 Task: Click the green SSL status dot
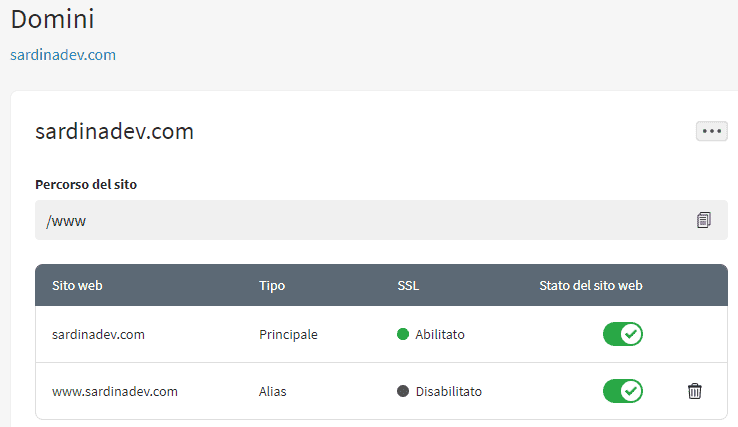pos(403,334)
